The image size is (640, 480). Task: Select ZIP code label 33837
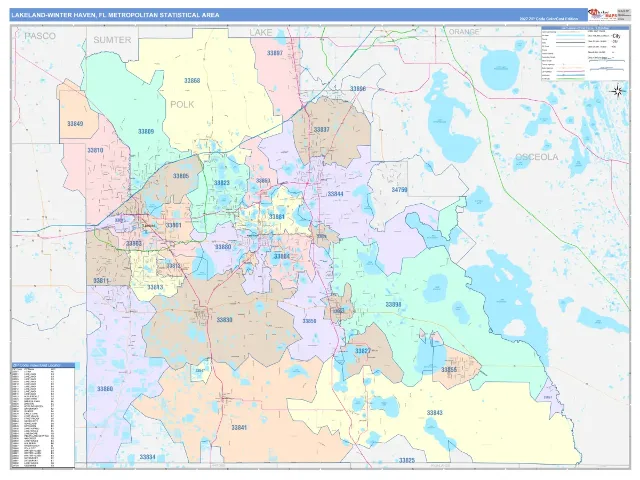(322, 130)
